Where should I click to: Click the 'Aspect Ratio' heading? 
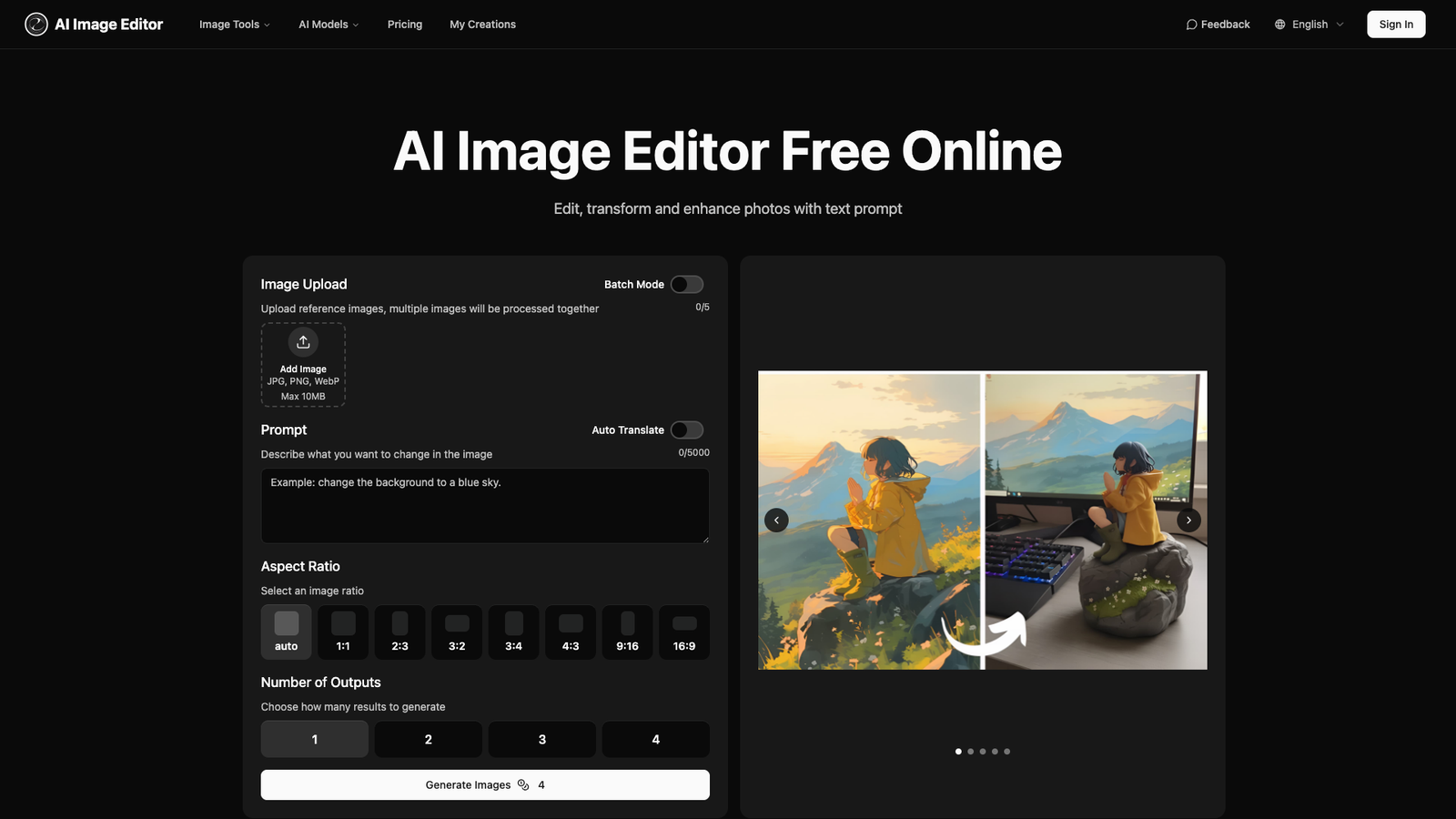point(300,566)
